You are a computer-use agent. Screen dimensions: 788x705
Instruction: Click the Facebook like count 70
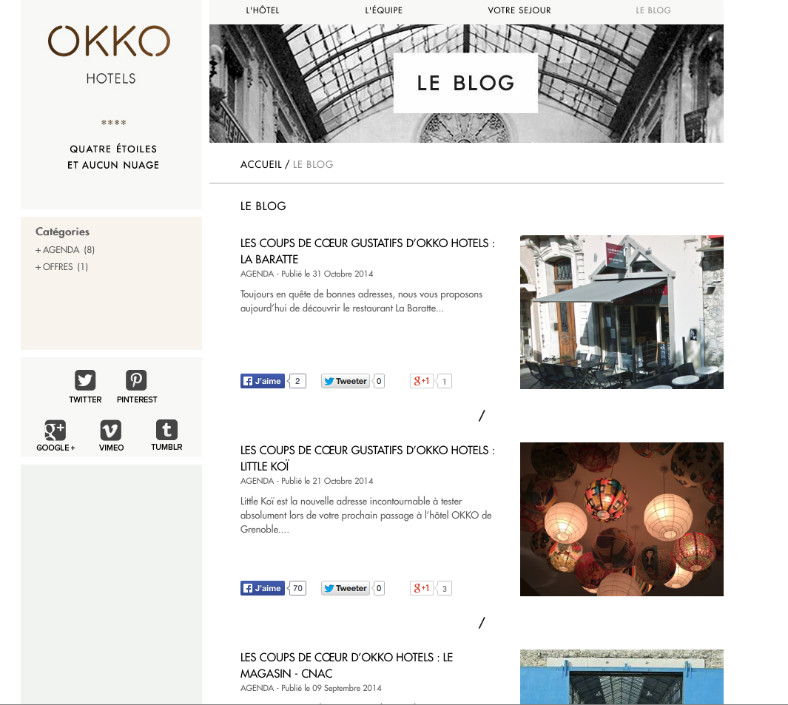point(298,588)
